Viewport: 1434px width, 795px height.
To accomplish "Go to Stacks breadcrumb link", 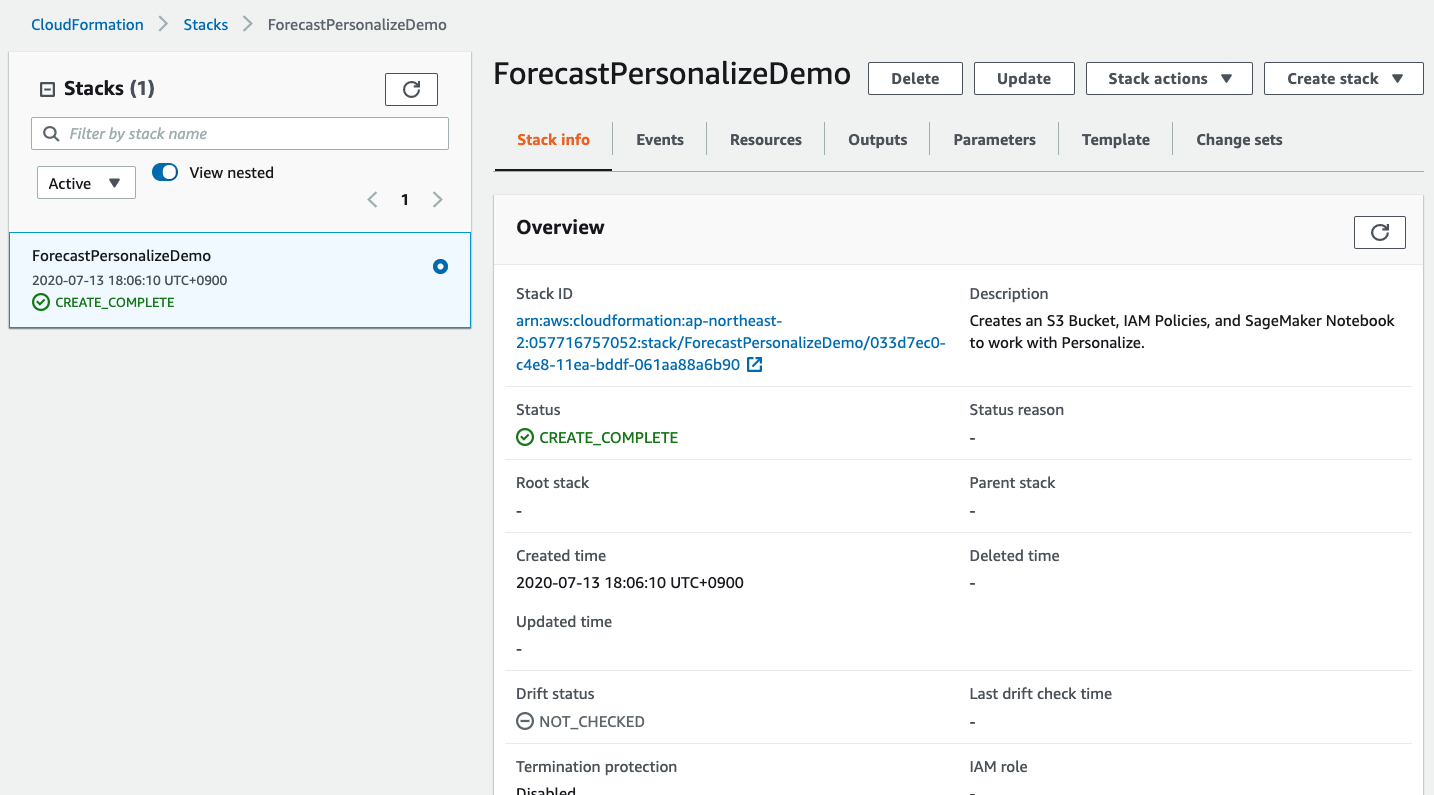I will (206, 24).
